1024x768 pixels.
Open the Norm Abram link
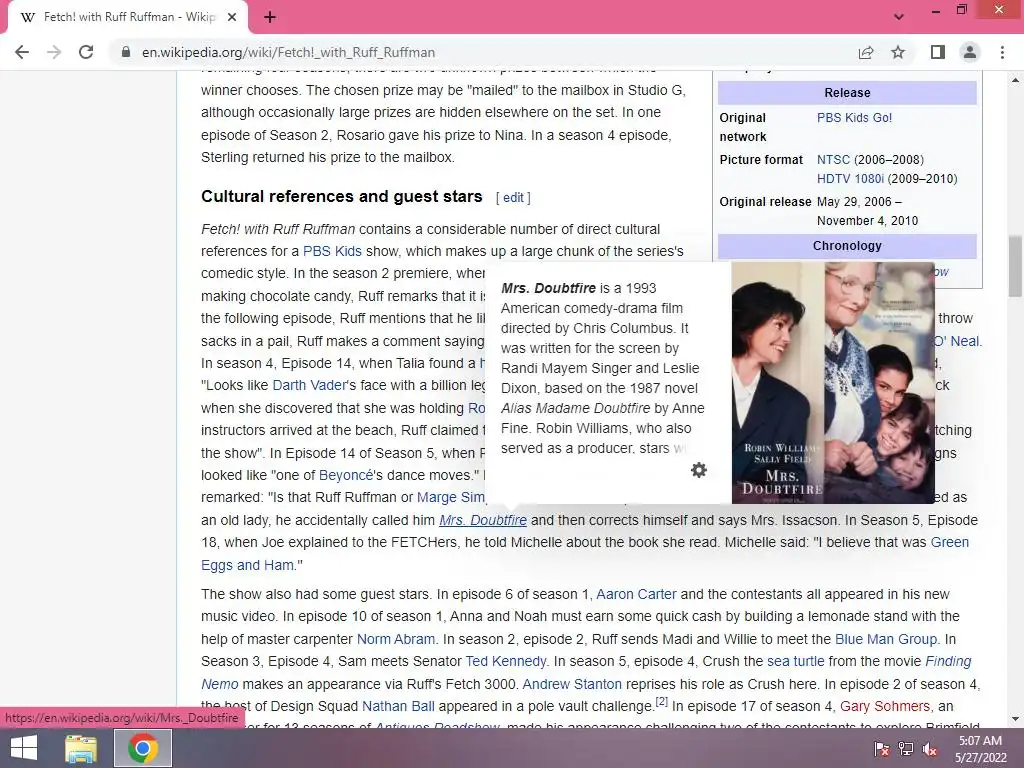[396, 639]
